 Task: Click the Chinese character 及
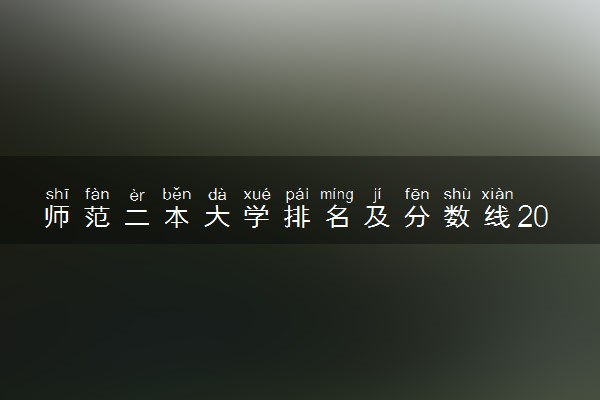(x=377, y=217)
